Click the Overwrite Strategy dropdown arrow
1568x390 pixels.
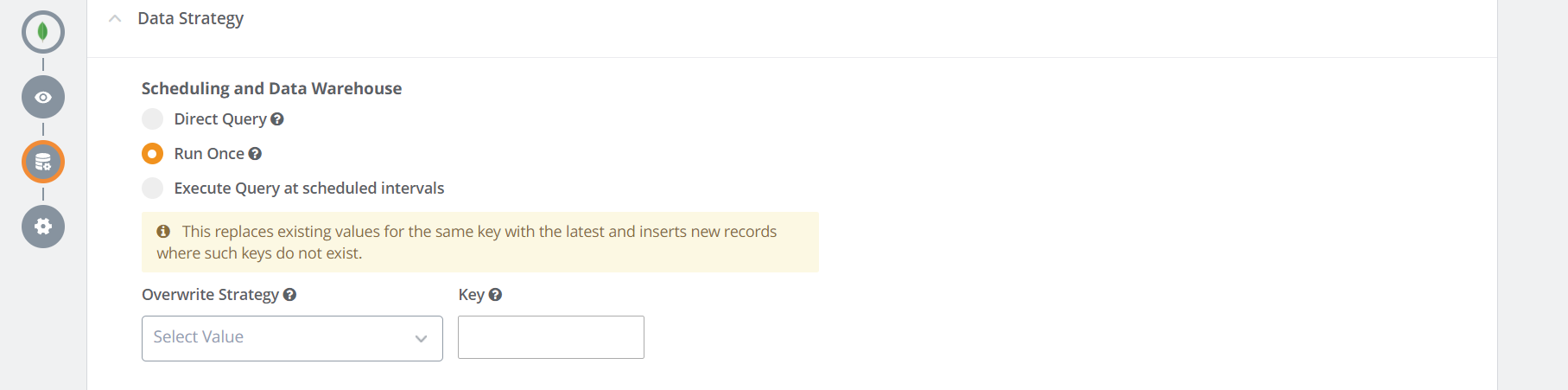click(x=421, y=338)
